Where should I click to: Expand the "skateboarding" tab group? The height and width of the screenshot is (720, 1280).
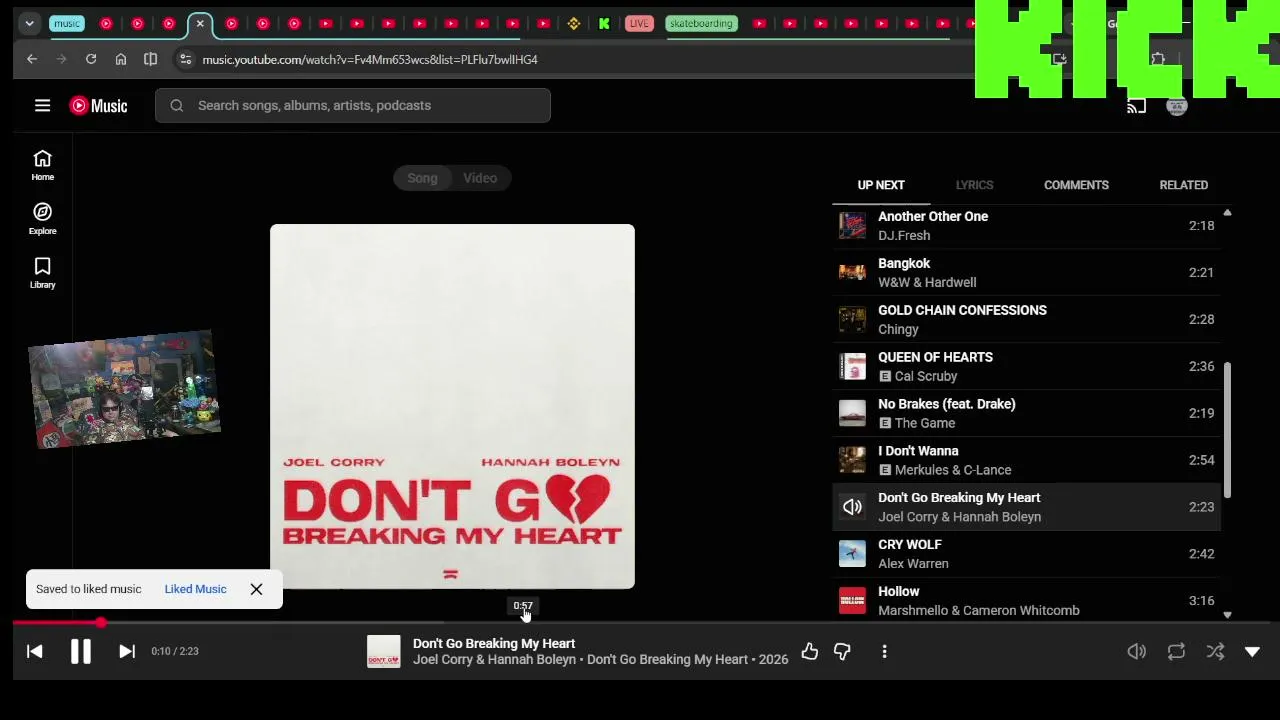tap(701, 23)
